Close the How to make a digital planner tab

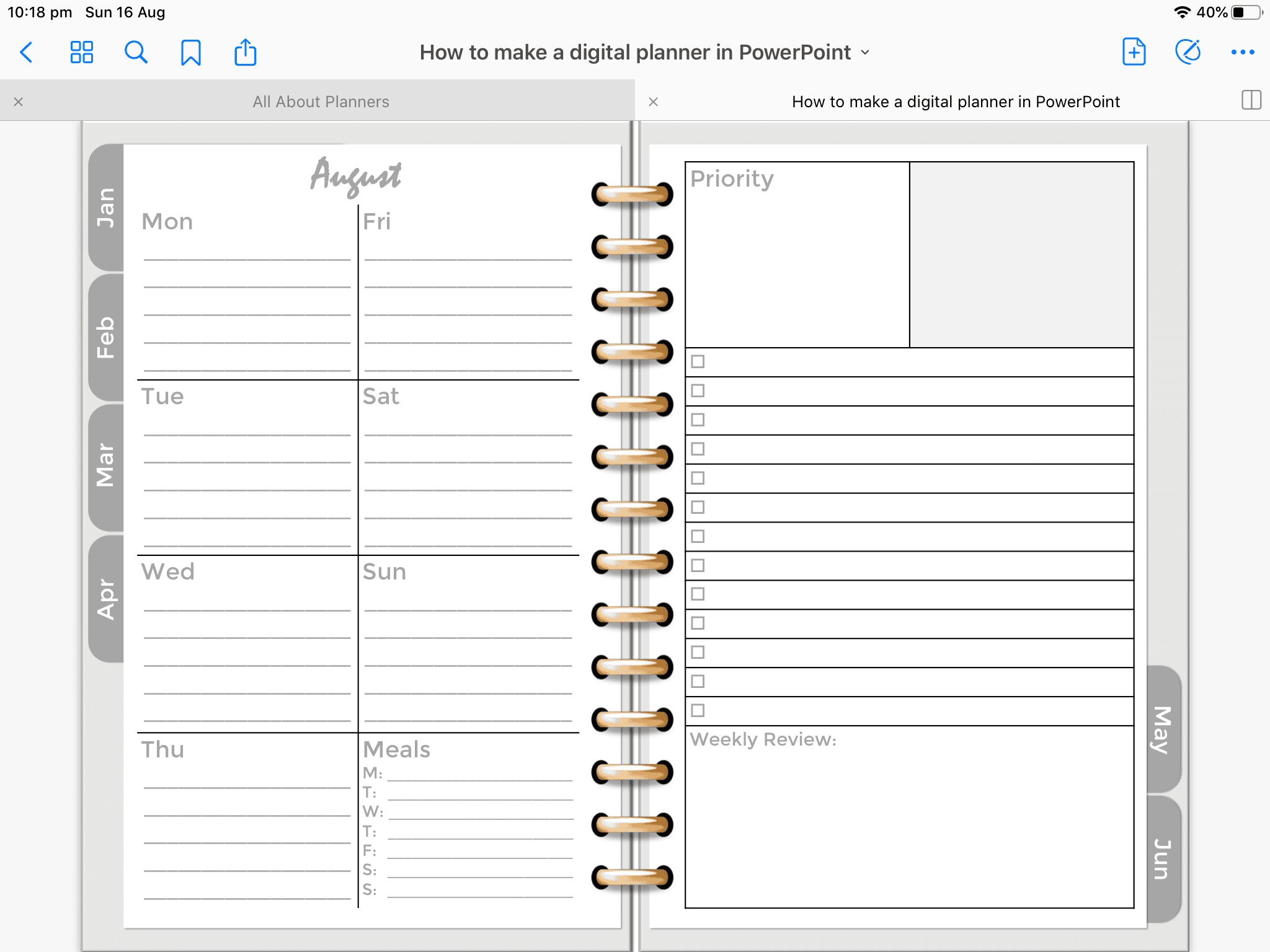point(654,102)
